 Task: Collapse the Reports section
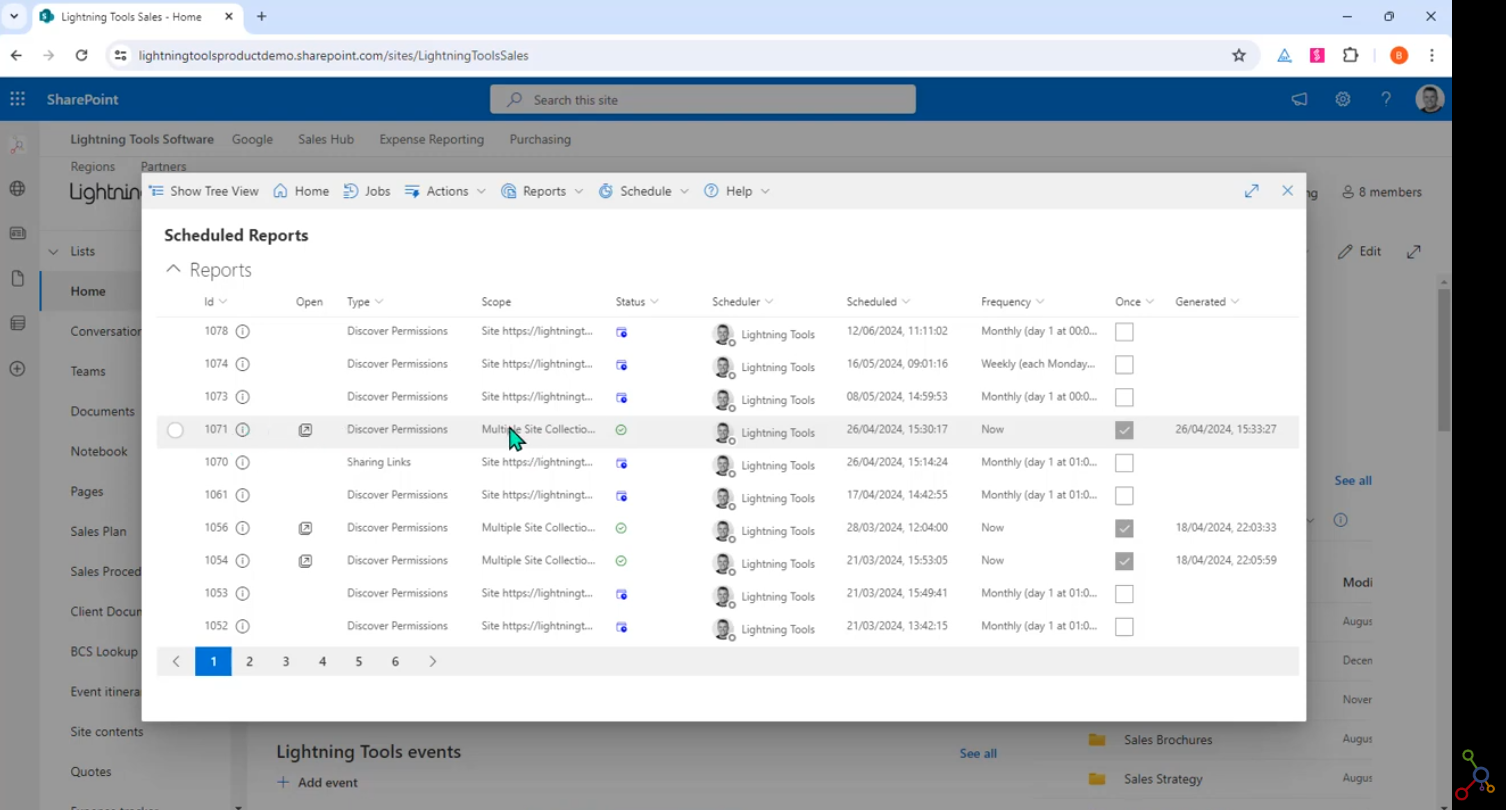[173, 270]
